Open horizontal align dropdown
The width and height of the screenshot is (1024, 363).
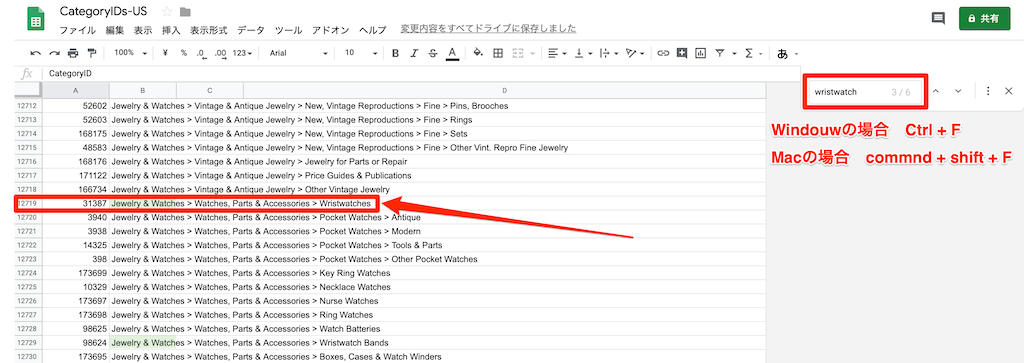pos(557,54)
